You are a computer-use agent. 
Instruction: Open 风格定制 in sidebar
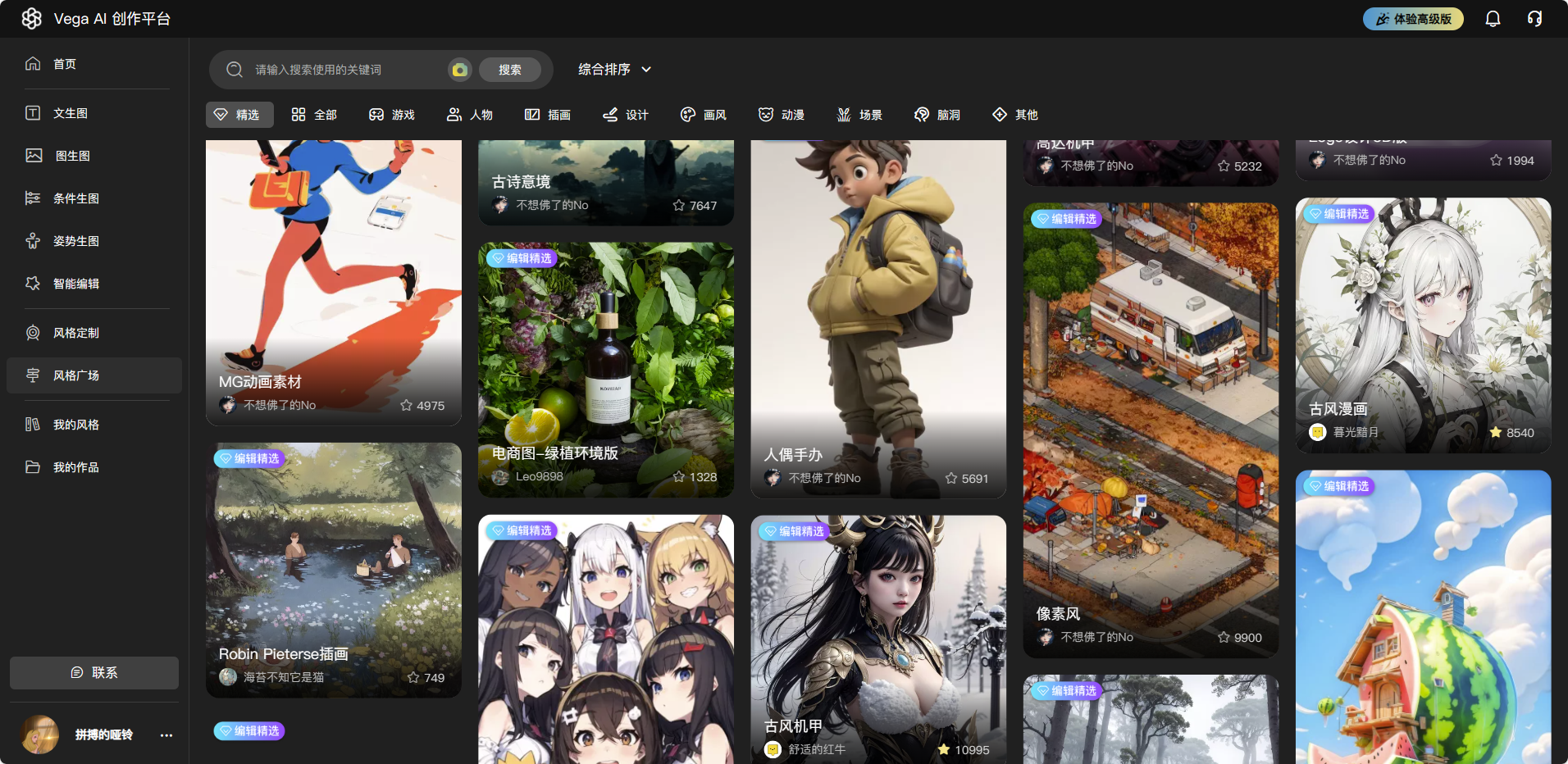(94, 333)
